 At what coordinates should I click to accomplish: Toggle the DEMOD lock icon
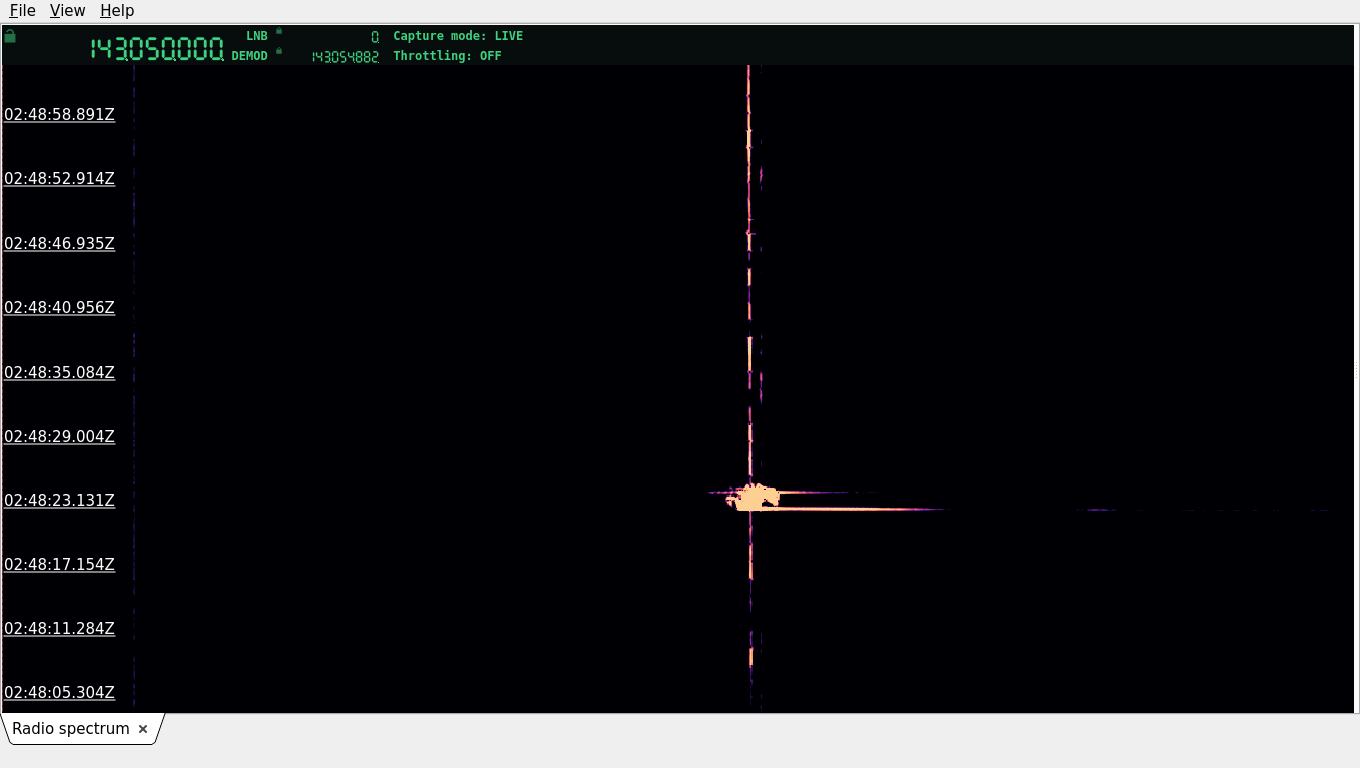279,51
